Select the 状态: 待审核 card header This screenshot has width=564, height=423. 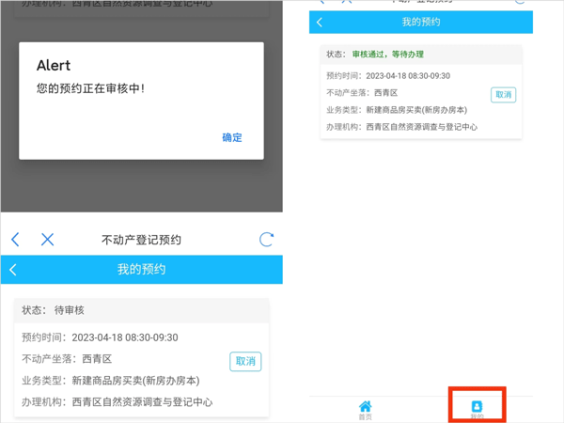[x=141, y=310]
